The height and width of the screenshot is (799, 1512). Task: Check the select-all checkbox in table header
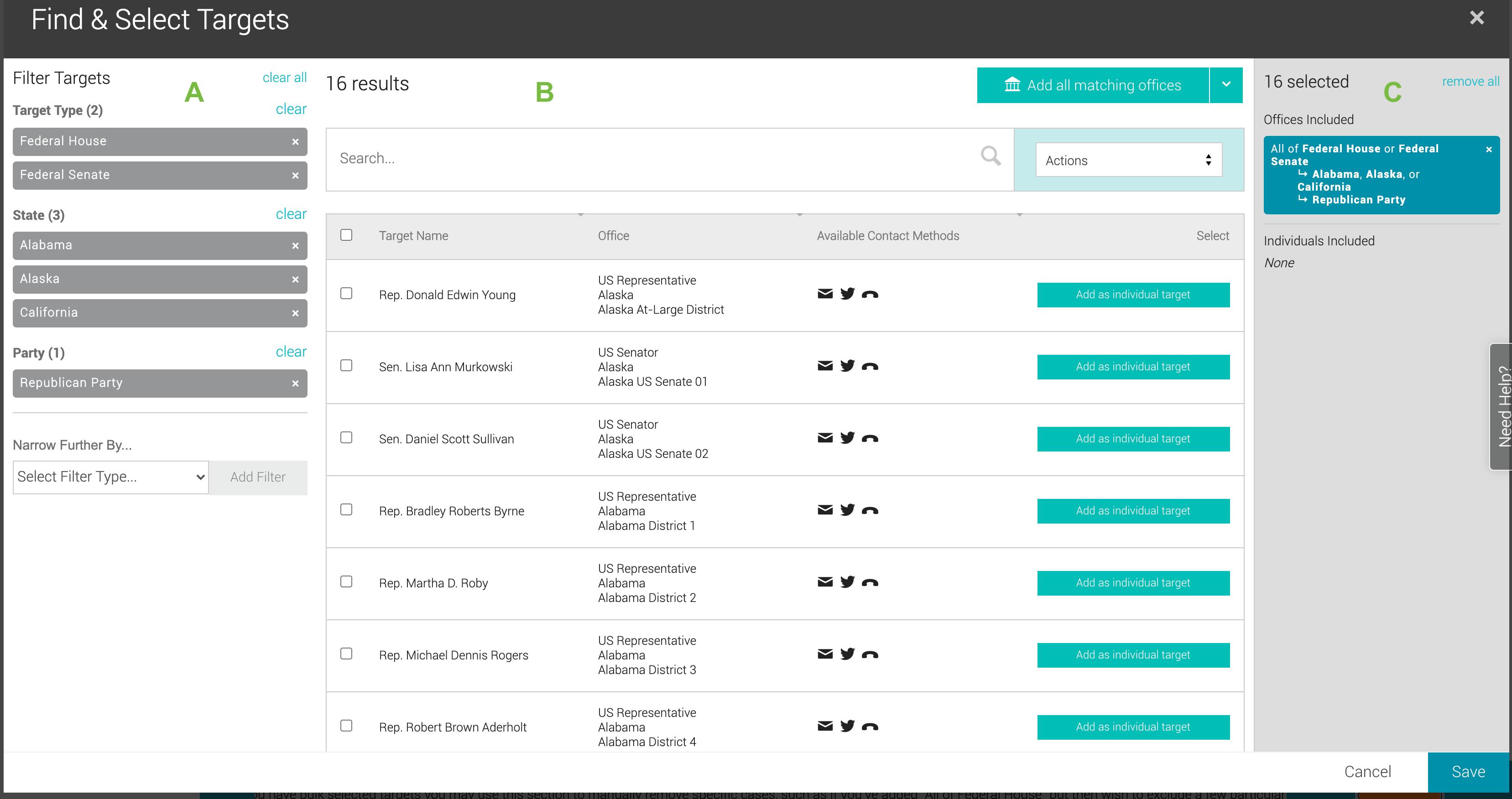(x=346, y=235)
